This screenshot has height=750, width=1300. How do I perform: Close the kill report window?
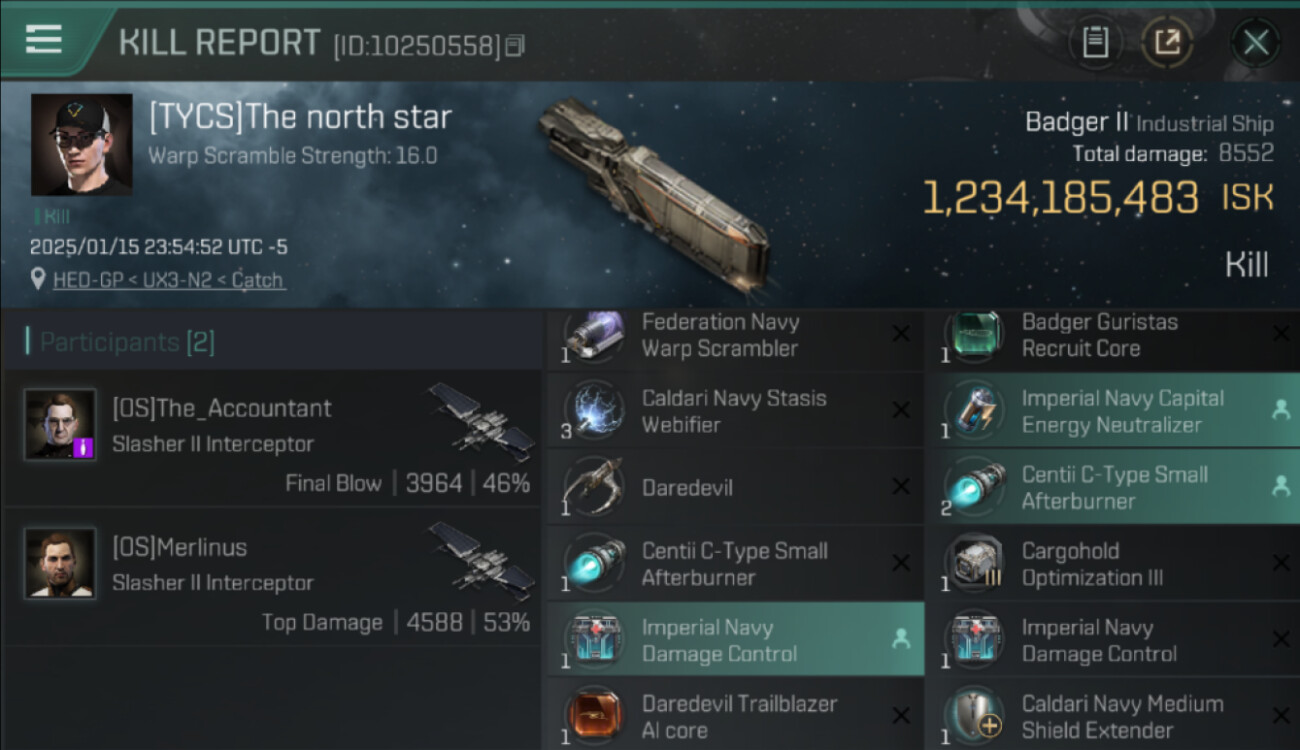coord(1255,42)
